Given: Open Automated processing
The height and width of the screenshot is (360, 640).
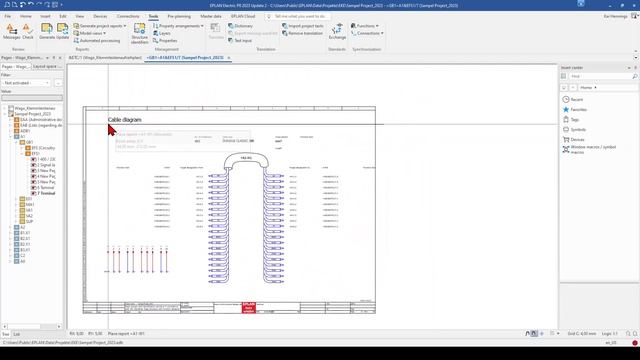Looking at the screenshot, I should point(97,41).
